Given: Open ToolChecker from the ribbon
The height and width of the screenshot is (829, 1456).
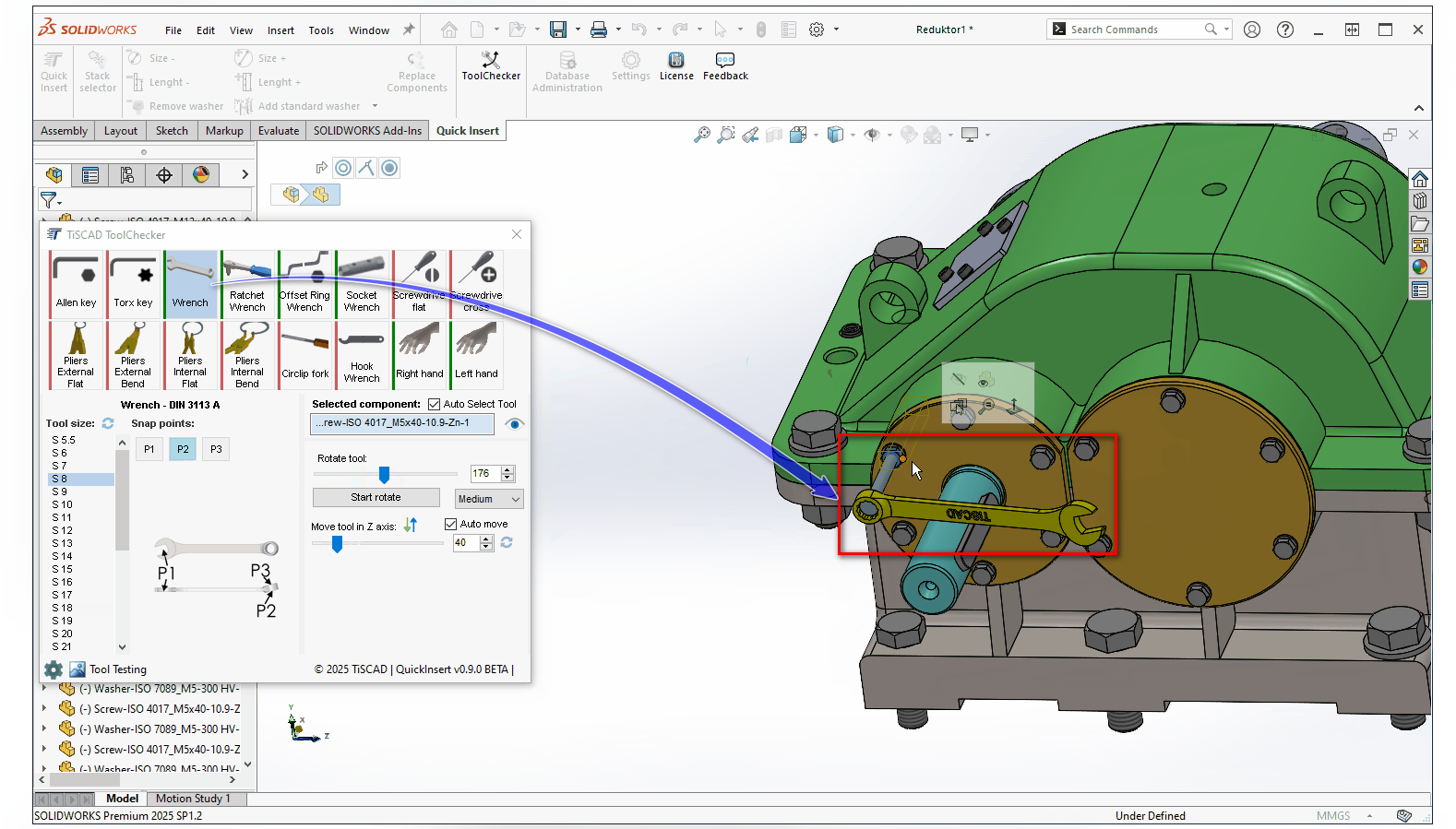Looking at the screenshot, I should pos(491,66).
